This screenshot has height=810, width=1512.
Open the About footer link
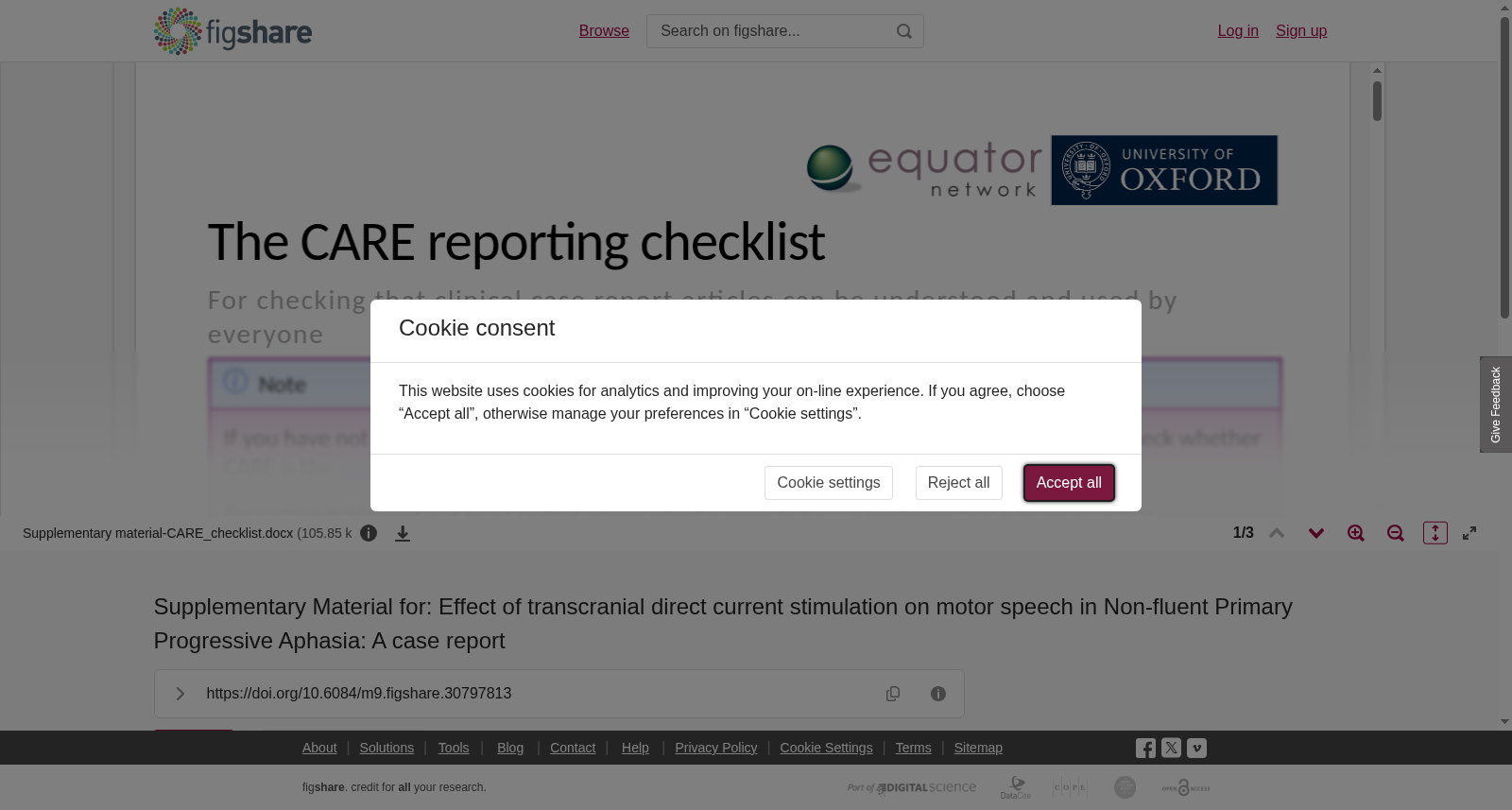319,748
